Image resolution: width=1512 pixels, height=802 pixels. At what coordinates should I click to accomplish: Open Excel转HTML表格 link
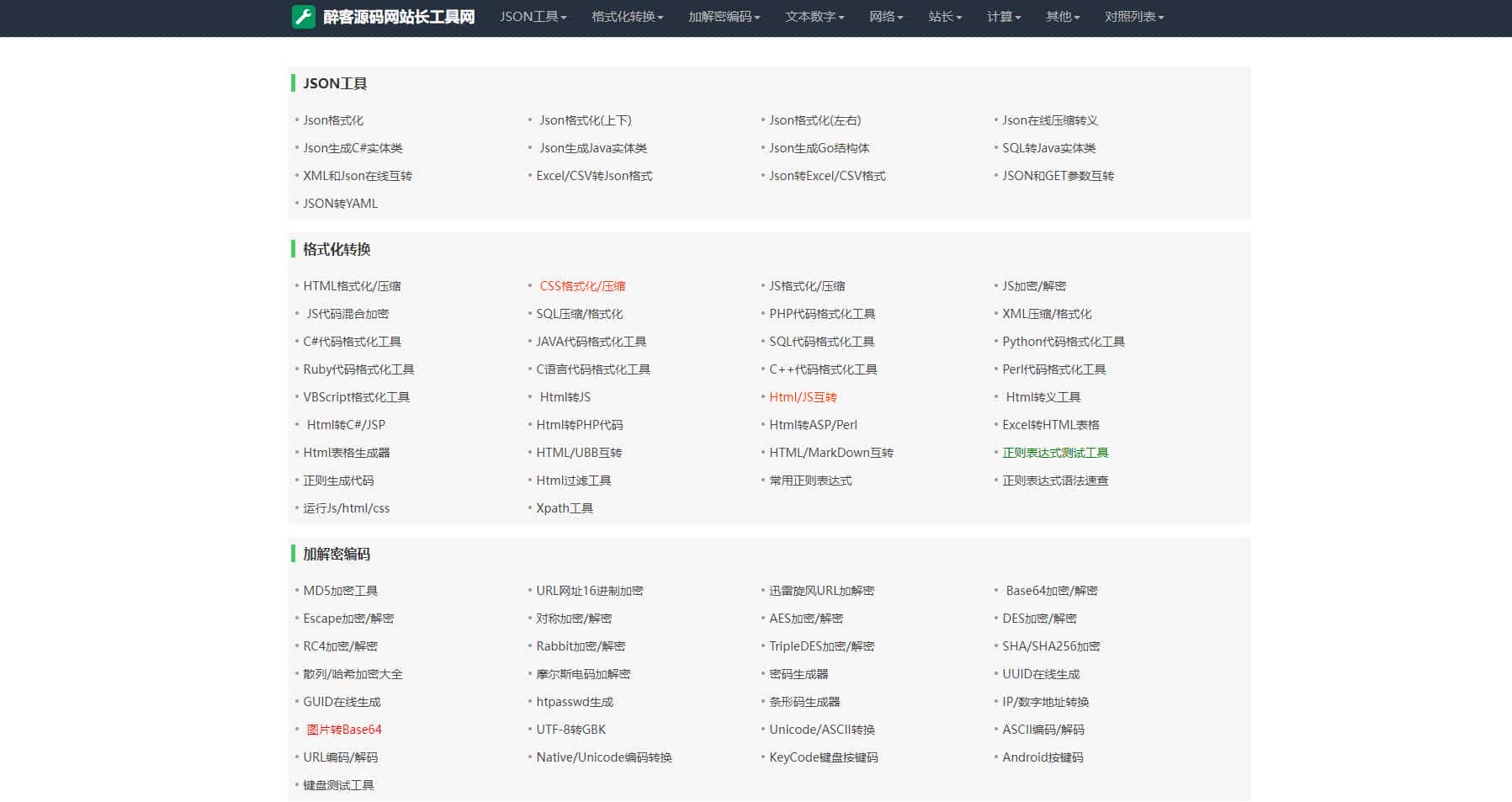(1051, 425)
